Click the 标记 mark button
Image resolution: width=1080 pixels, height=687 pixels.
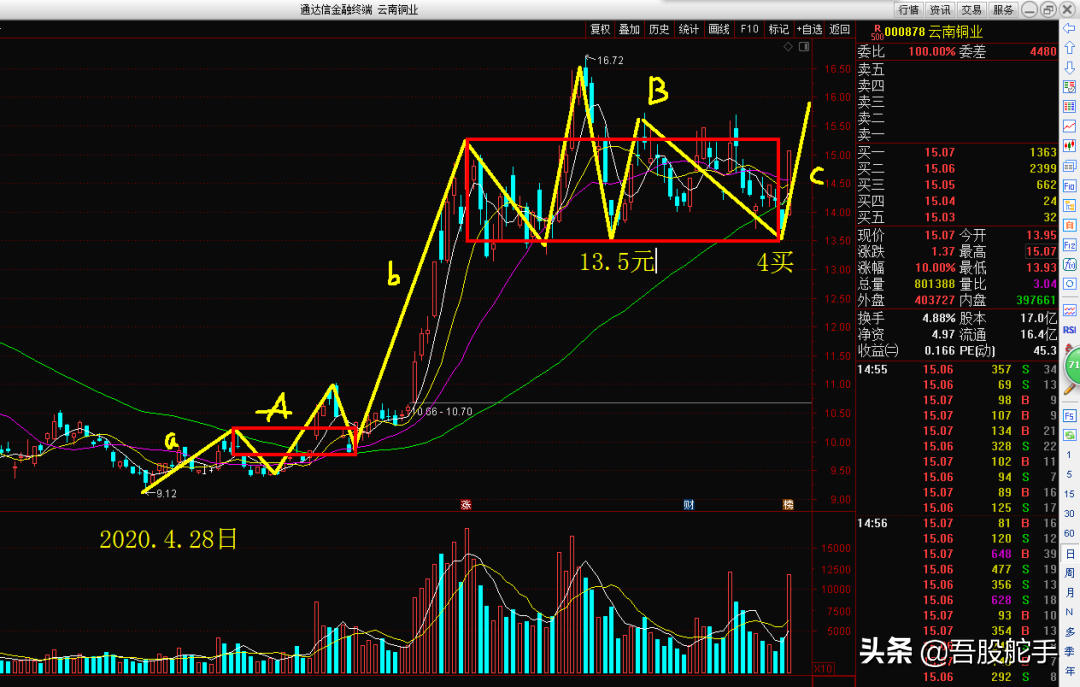(x=779, y=30)
